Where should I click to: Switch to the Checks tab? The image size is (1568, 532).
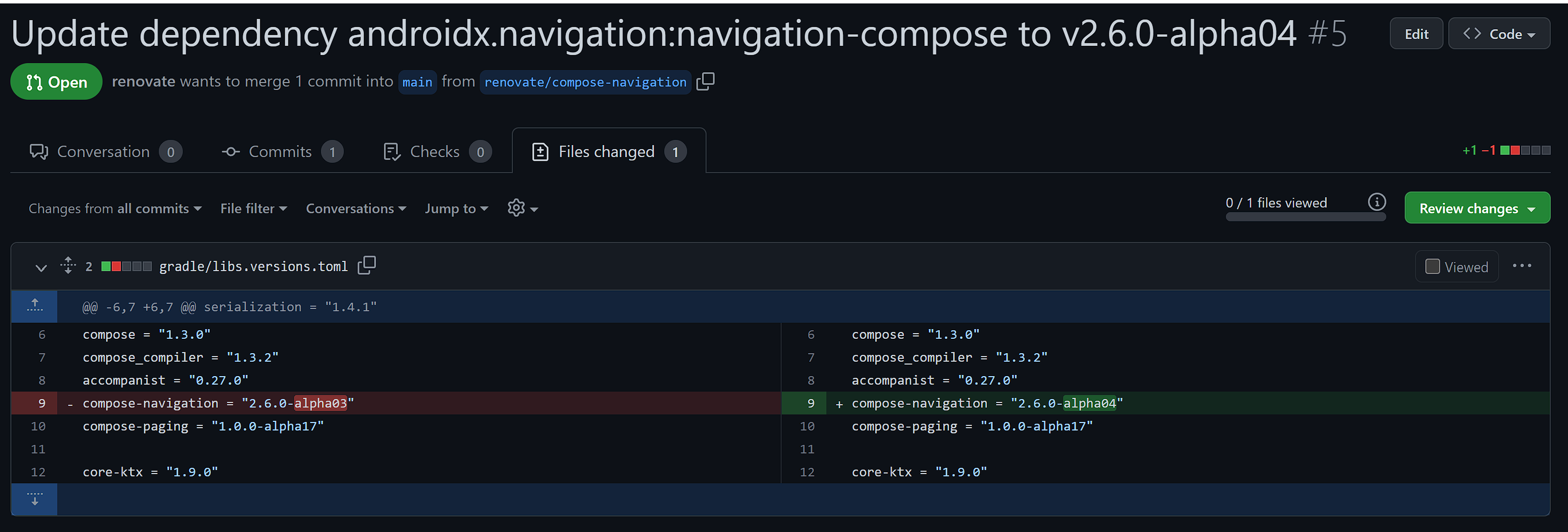pos(437,151)
